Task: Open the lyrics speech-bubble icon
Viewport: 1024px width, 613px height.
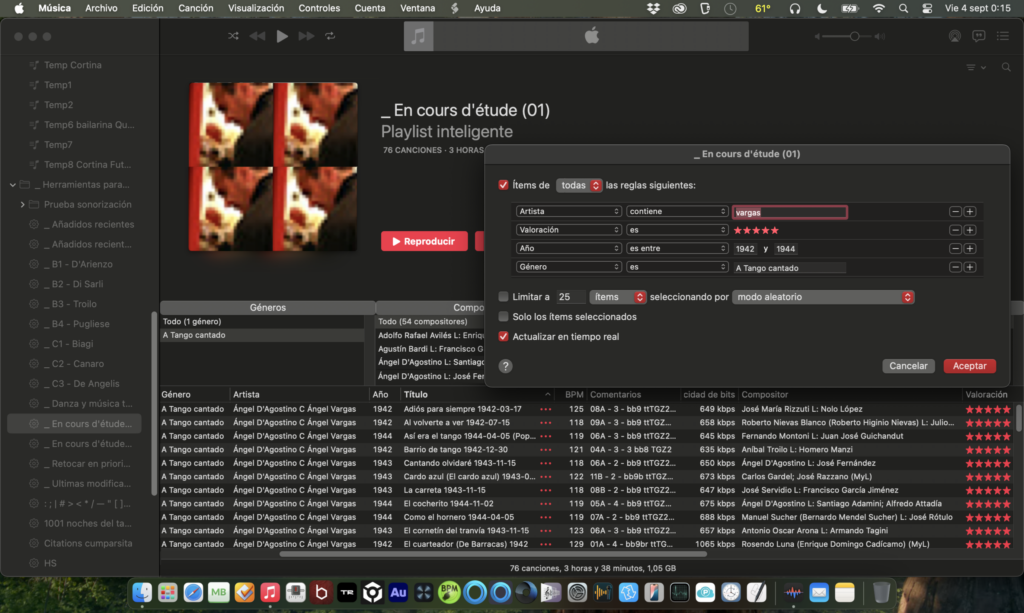Action: coord(978,36)
